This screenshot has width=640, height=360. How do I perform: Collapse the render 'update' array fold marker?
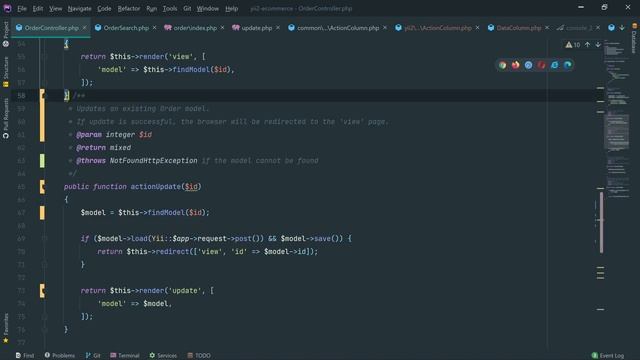(44, 291)
